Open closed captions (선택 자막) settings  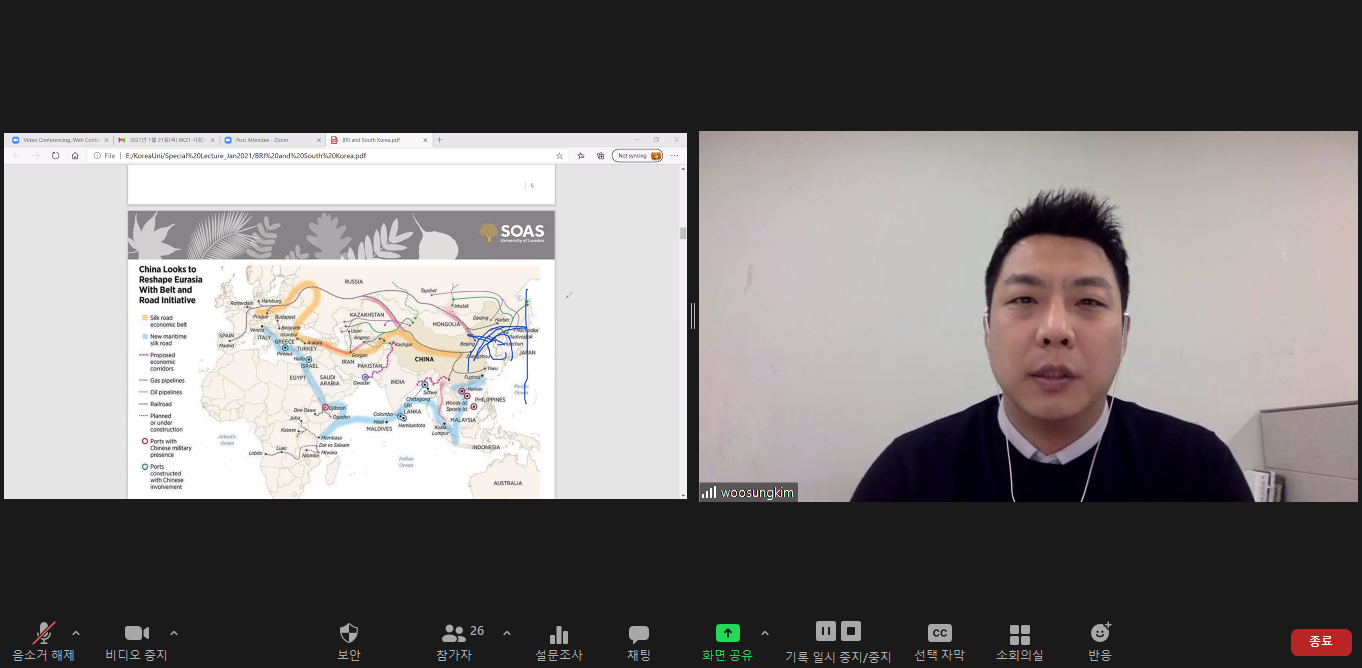pyautogui.click(x=939, y=633)
